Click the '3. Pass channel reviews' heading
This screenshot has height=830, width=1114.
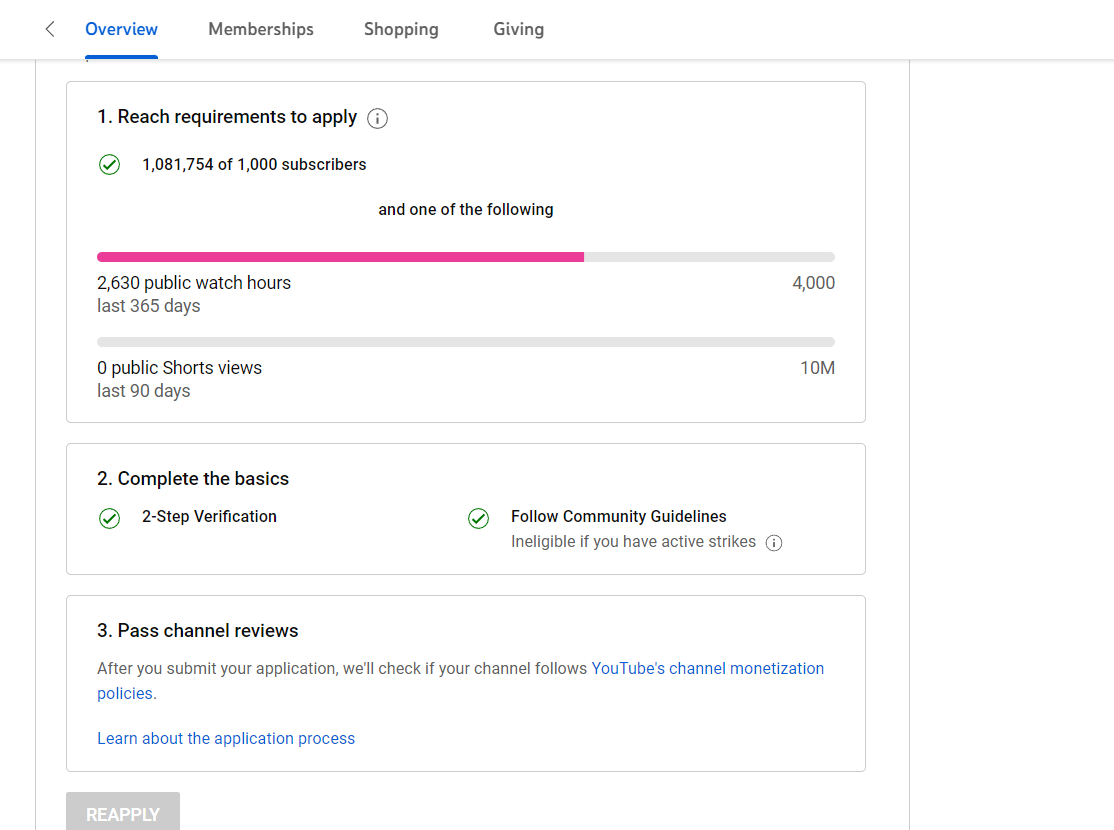(198, 631)
